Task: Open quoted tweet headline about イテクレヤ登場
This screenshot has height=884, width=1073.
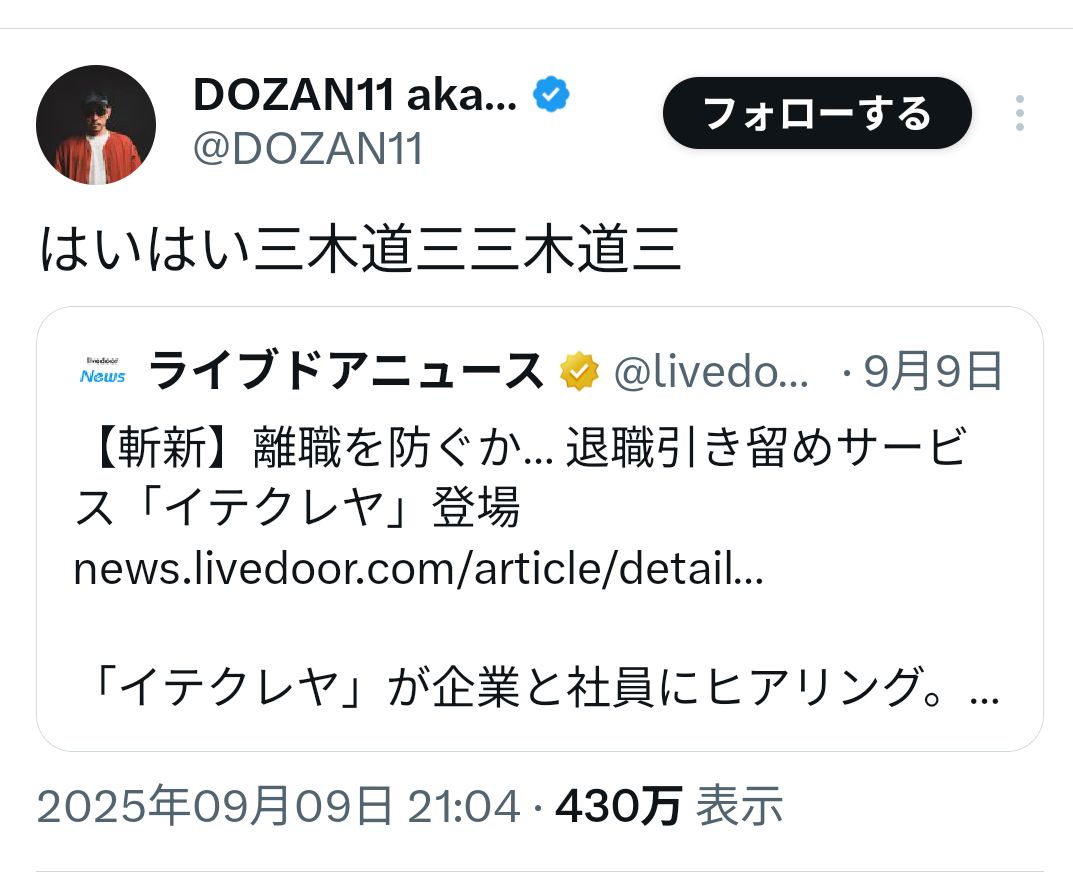Action: 520,477
